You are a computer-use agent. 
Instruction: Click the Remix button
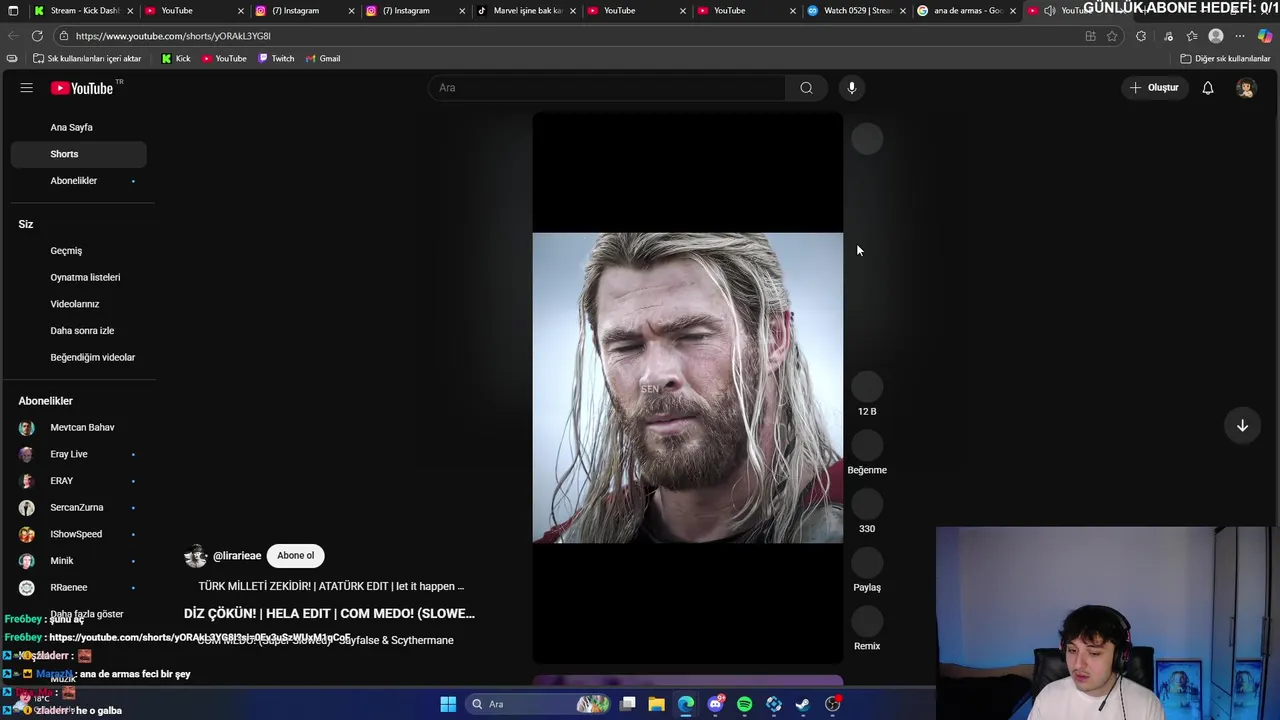867,621
